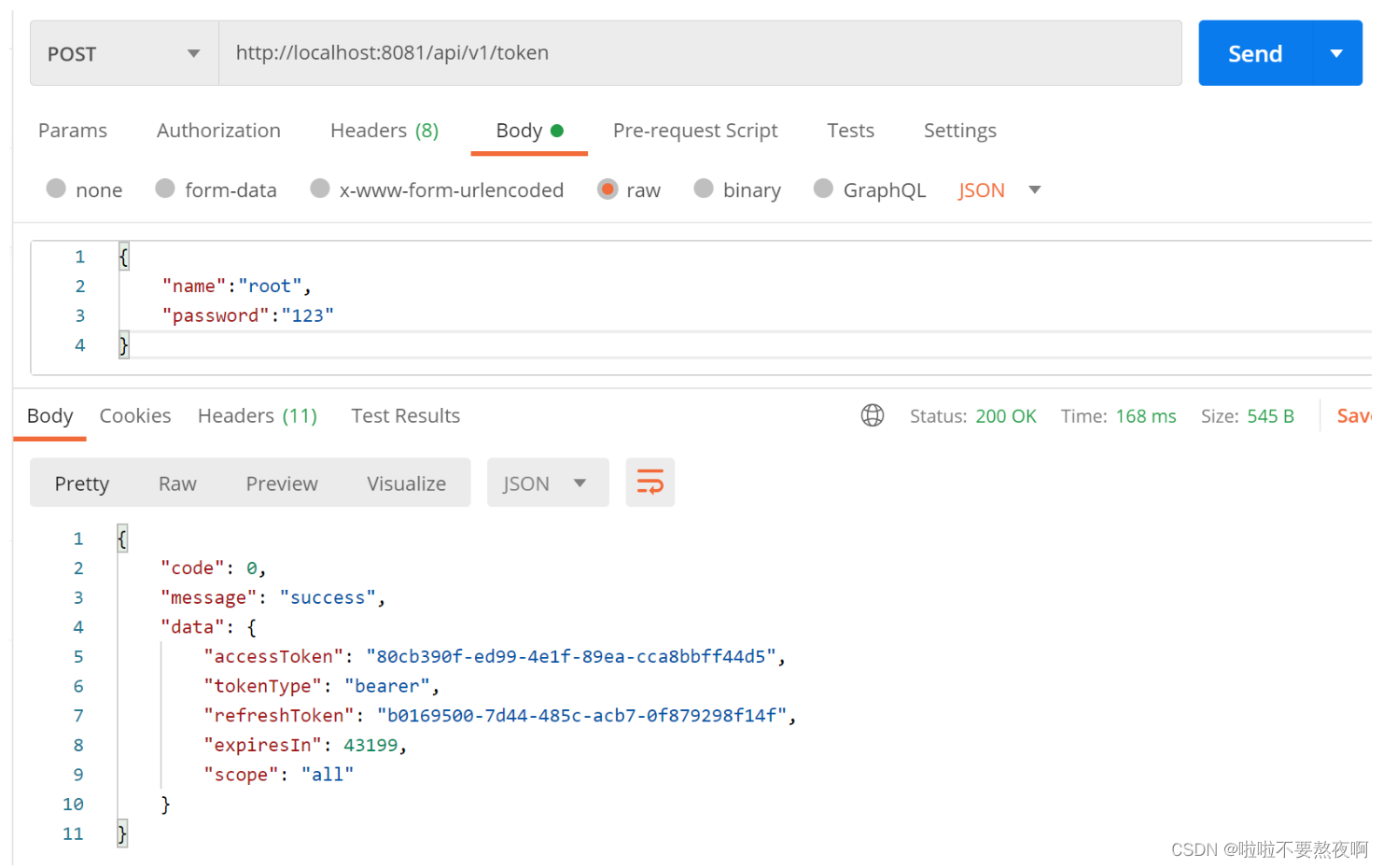Choose x-www-form-urlencoded body type

tap(320, 189)
